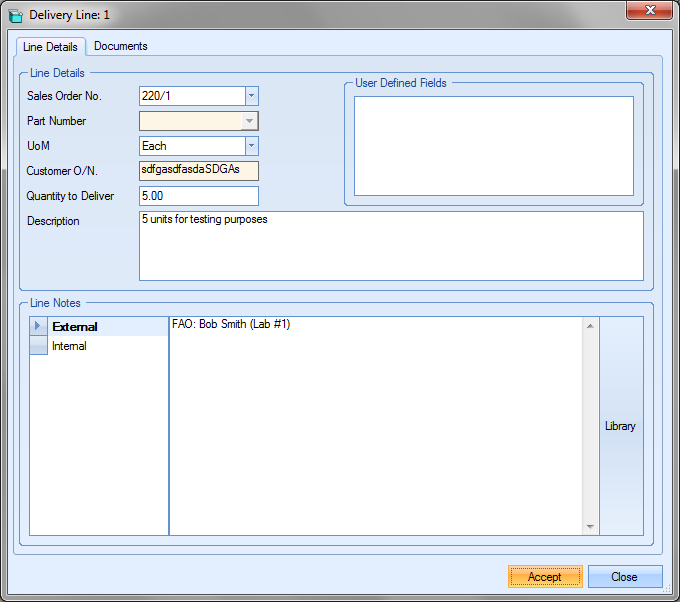This screenshot has width=680, height=602.
Task: Focus the Quantity to Deliver field
Action: tap(198, 196)
